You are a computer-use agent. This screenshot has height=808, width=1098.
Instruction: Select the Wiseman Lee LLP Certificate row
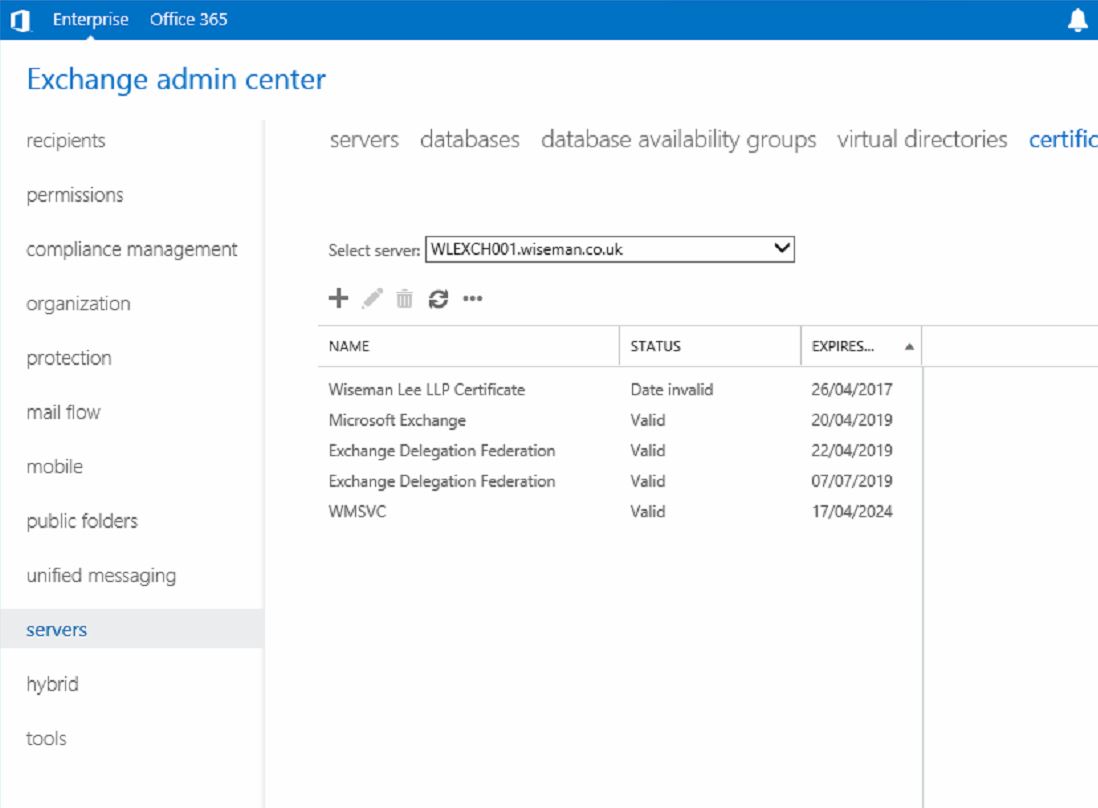(x=426, y=389)
